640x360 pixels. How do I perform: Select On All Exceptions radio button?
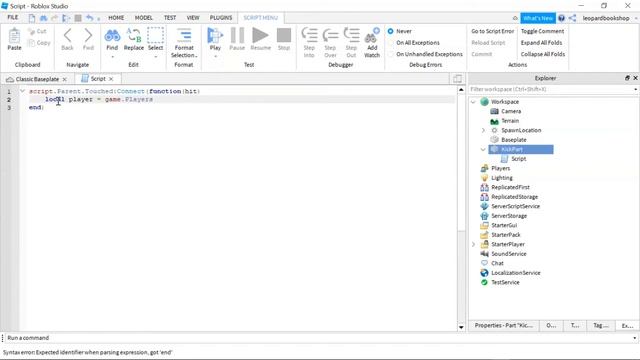pyautogui.click(x=391, y=43)
